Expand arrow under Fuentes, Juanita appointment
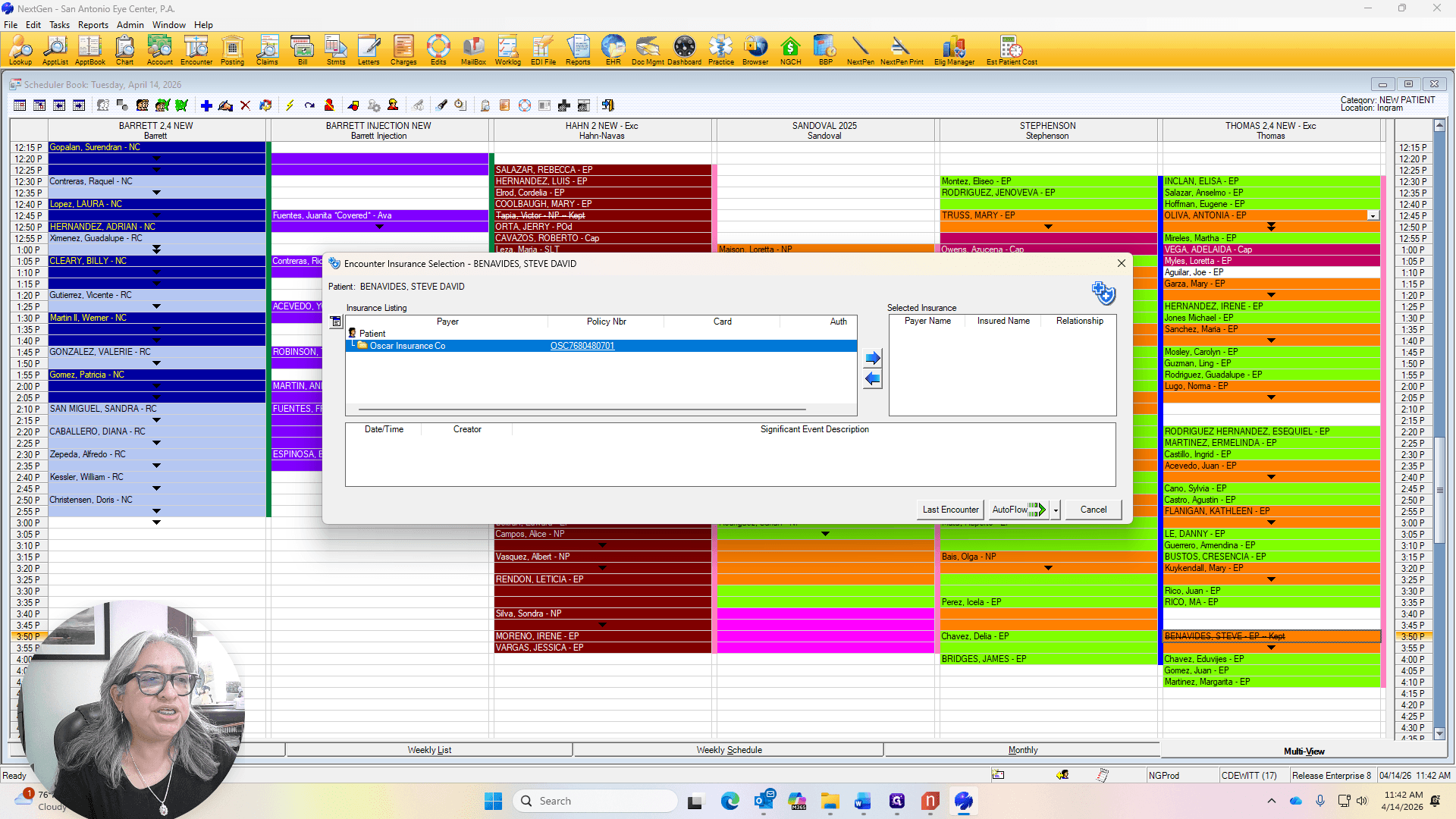The width and height of the screenshot is (1456, 819). pos(379,227)
